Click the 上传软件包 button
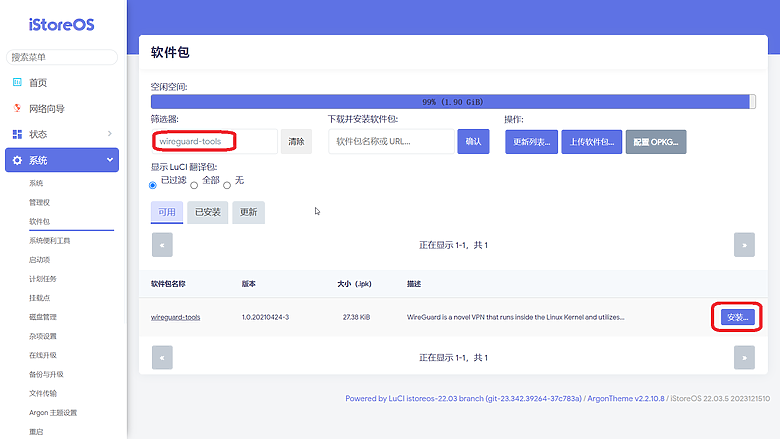 click(591, 142)
